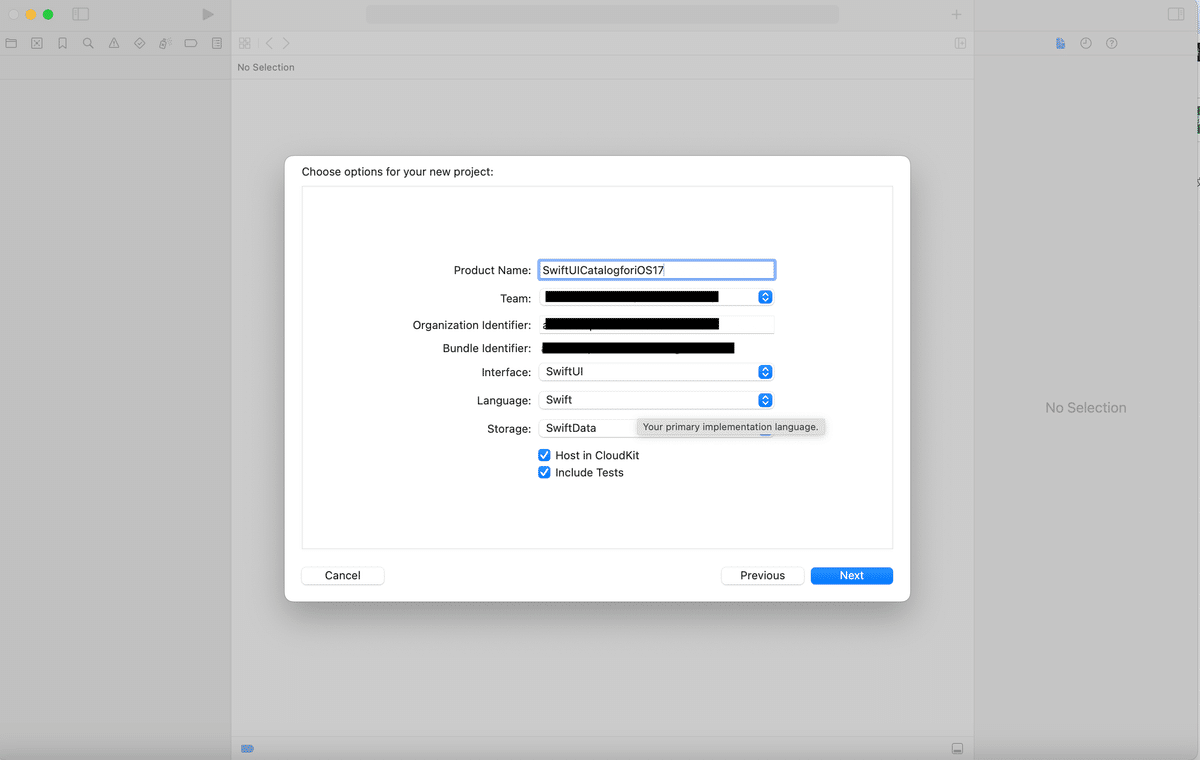Toggle the left navigator sidebar

point(81,15)
